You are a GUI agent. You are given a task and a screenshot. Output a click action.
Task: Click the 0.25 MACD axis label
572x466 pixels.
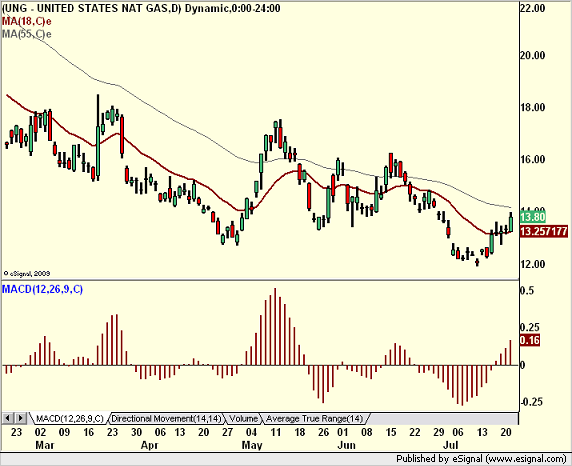click(x=529, y=327)
